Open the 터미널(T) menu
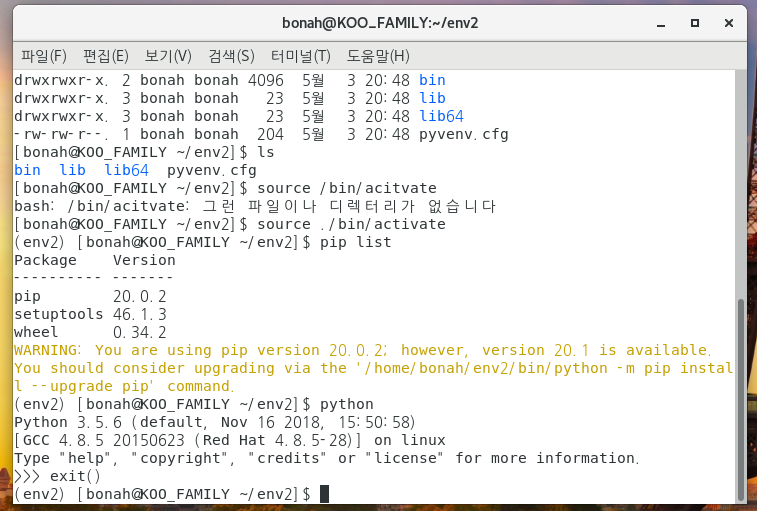The height and width of the screenshot is (511, 757). [x=300, y=56]
